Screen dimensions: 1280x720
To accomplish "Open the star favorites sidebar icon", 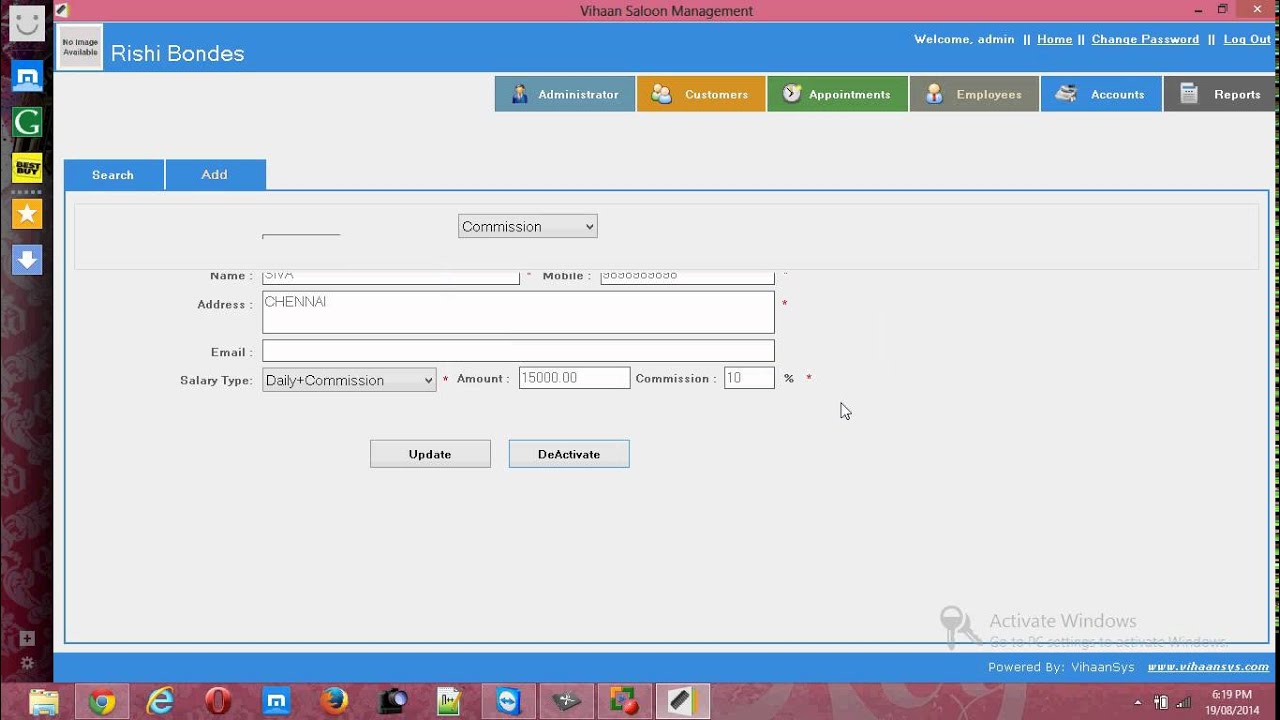I will pos(27,214).
